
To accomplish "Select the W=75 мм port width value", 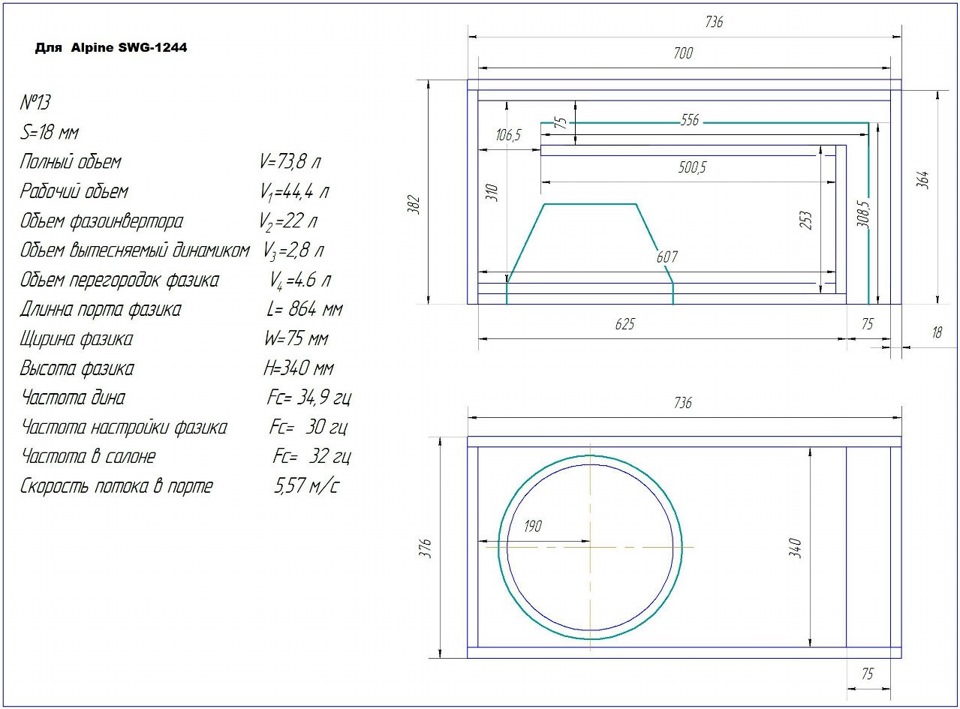I will 290,339.
